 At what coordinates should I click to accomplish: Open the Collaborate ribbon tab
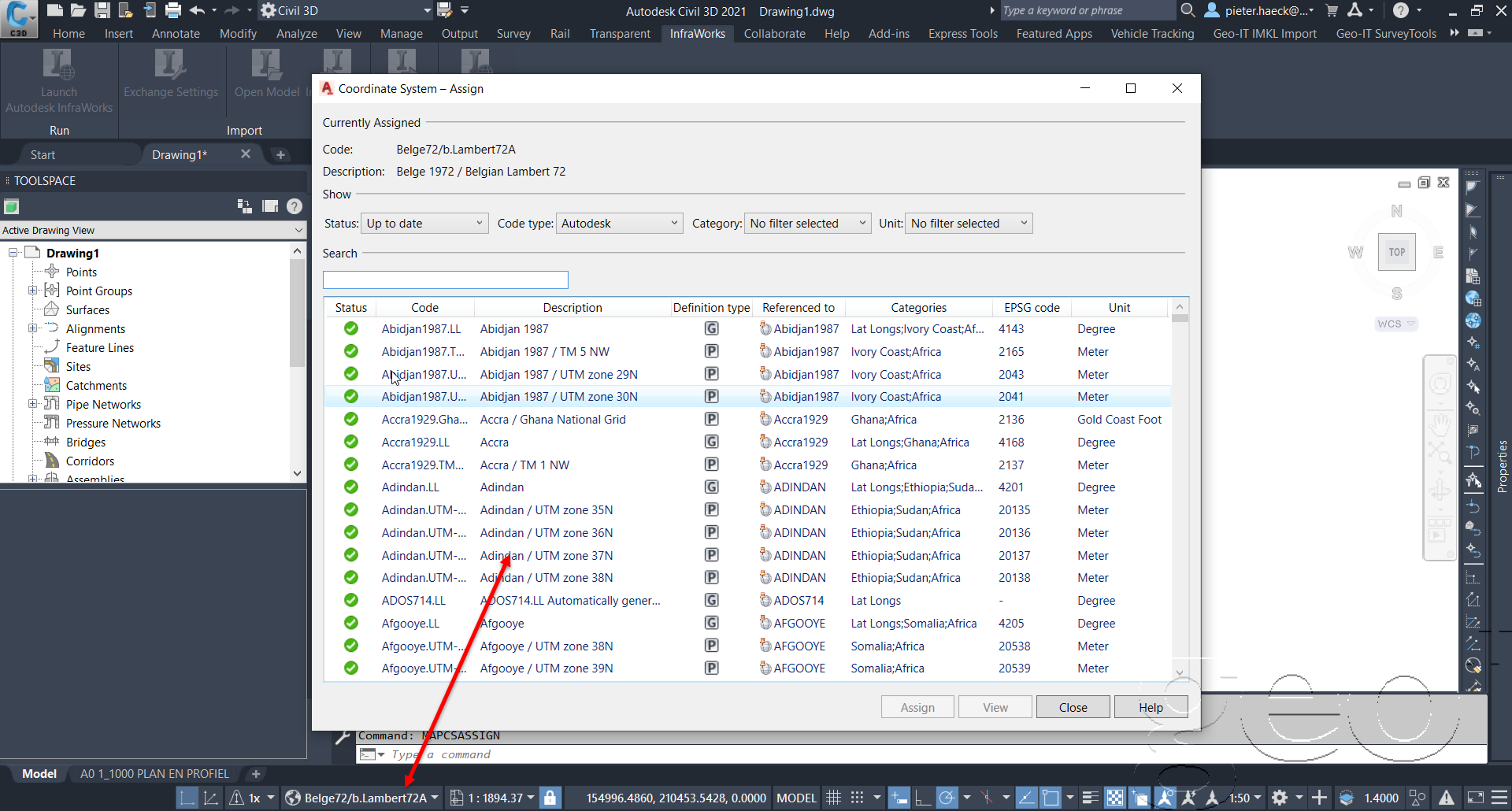[x=774, y=34]
